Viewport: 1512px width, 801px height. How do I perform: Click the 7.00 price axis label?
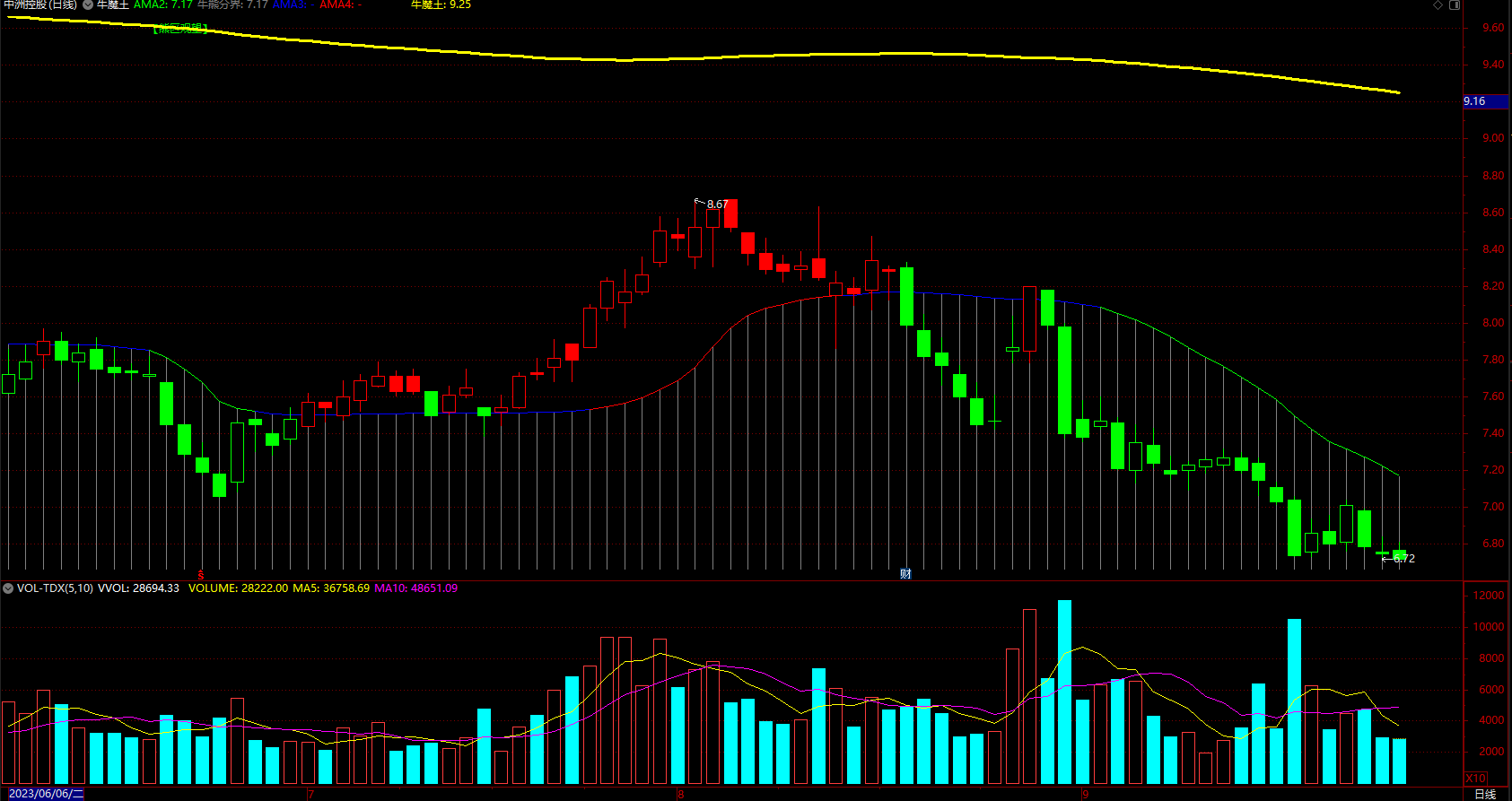(1493, 507)
